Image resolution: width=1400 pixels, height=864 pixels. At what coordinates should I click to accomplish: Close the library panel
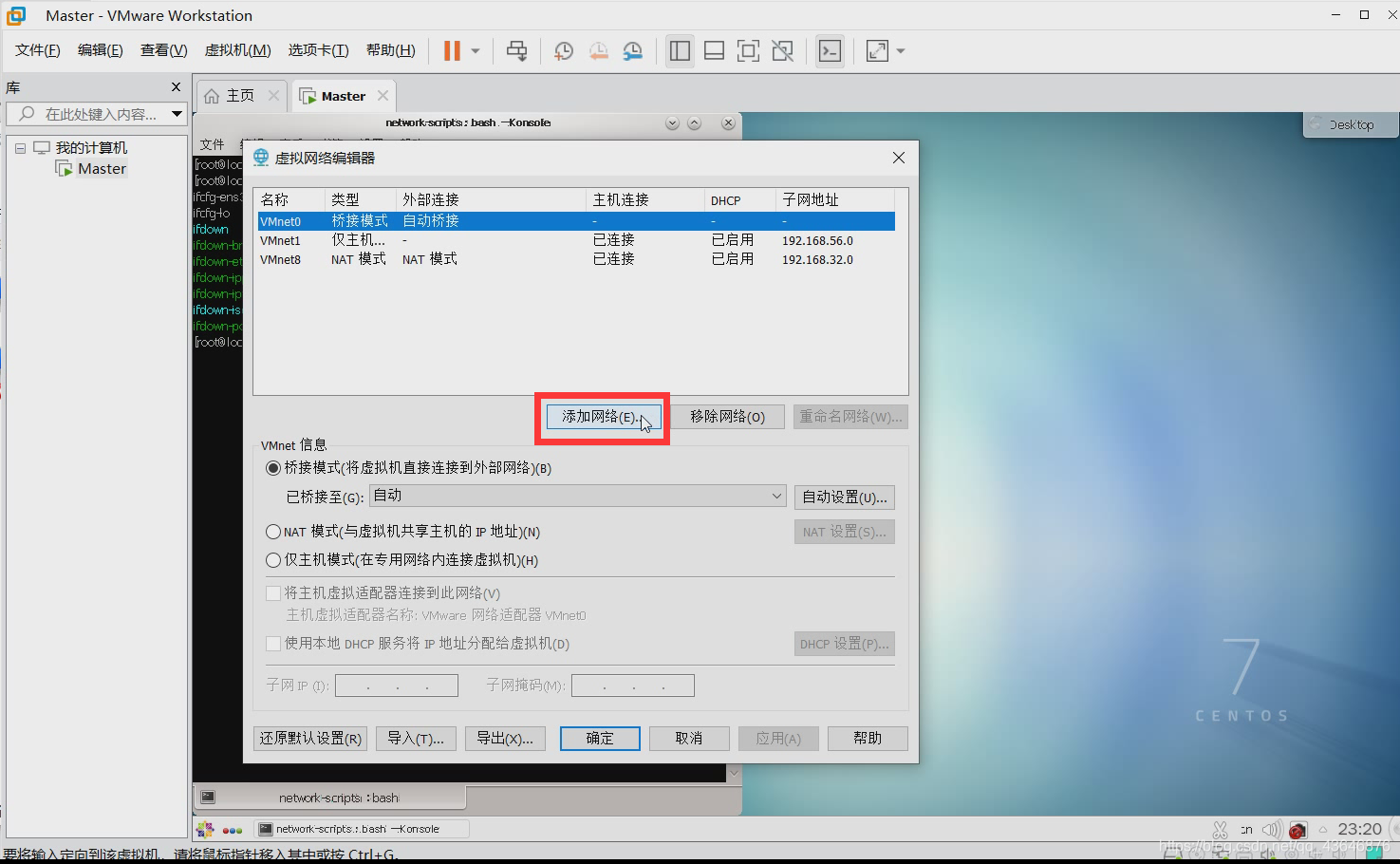click(176, 87)
